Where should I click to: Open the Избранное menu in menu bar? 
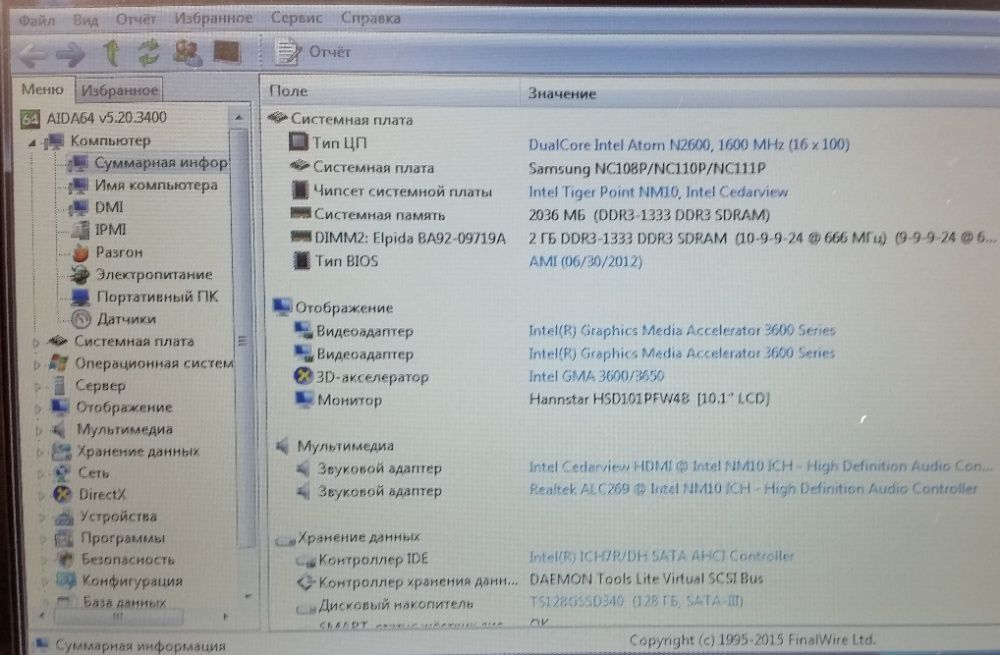(214, 18)
